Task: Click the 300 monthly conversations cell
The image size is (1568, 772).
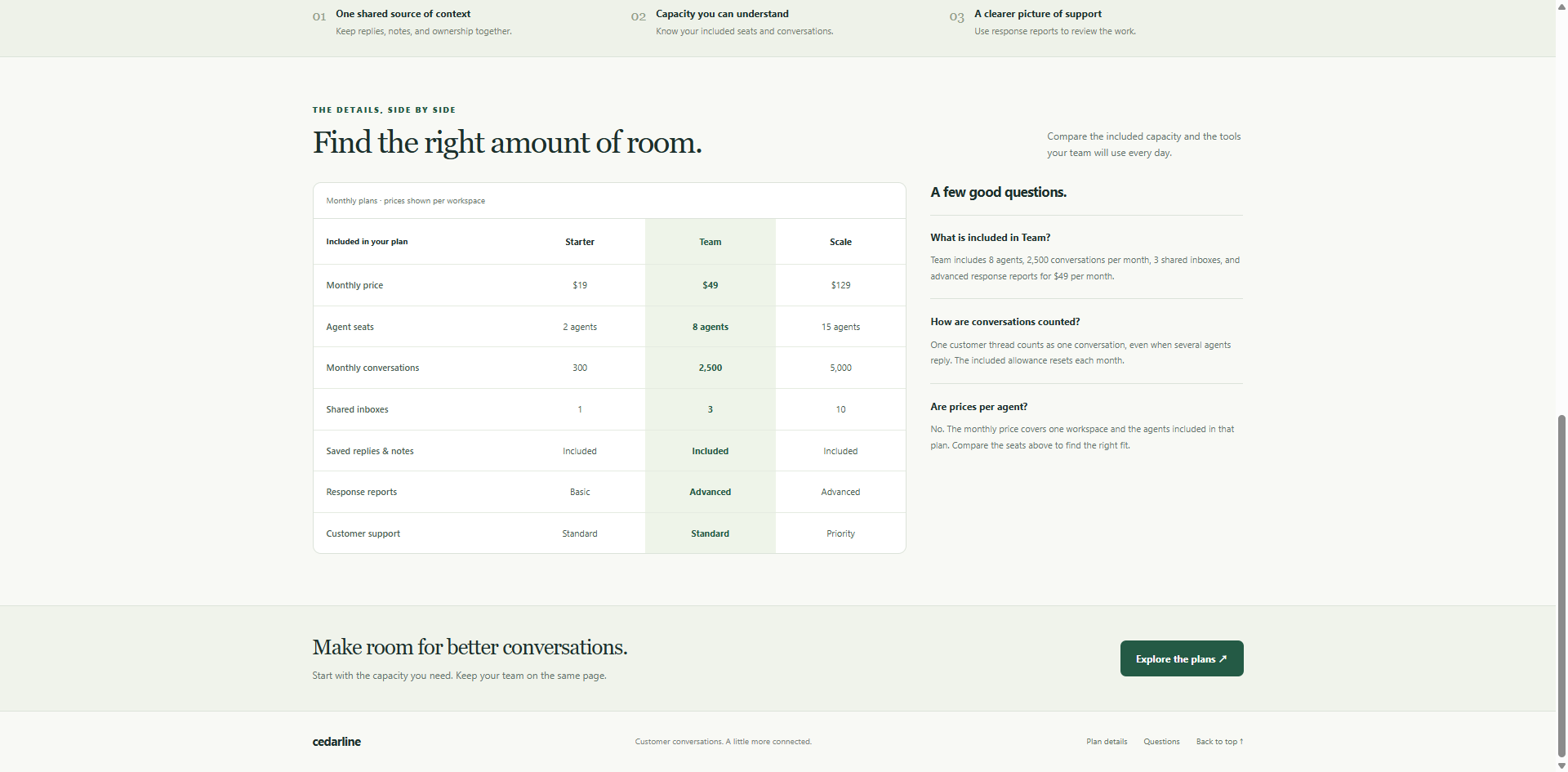Action: [580, 368]
